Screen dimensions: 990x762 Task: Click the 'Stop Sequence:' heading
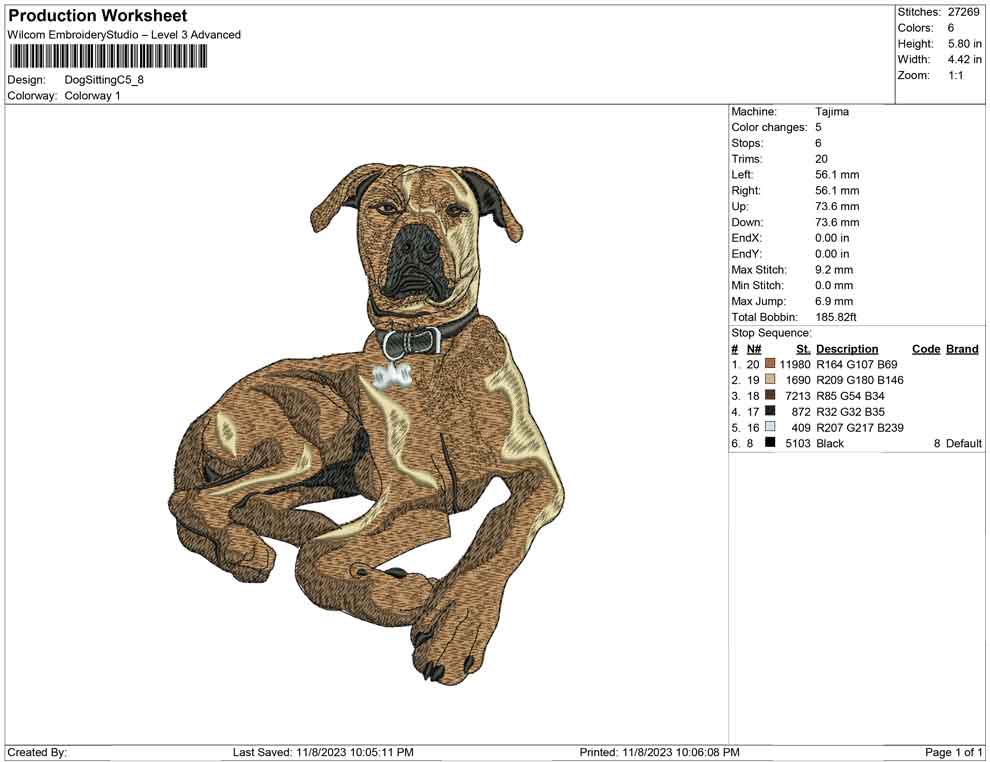pos(772,333)
